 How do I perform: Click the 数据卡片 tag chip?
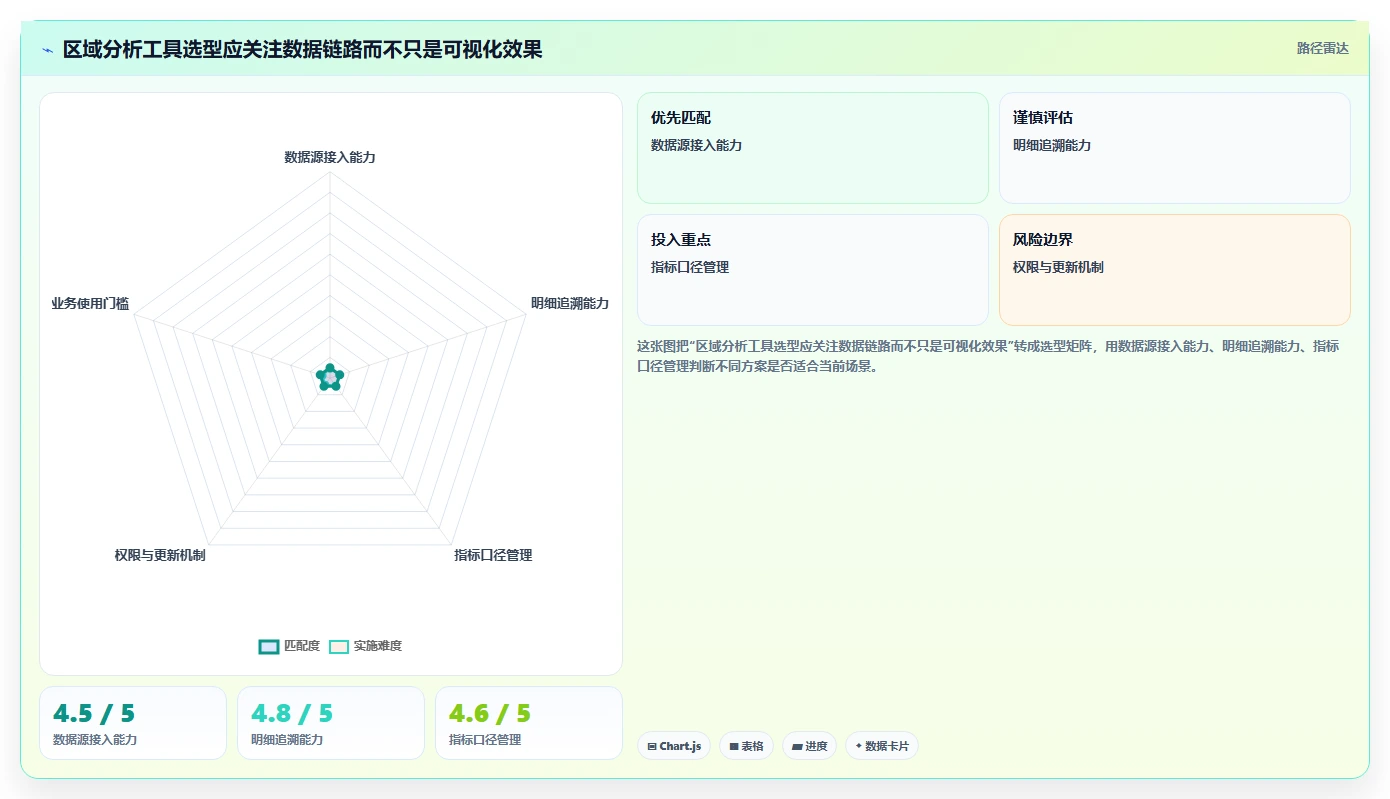pos(881,746)
